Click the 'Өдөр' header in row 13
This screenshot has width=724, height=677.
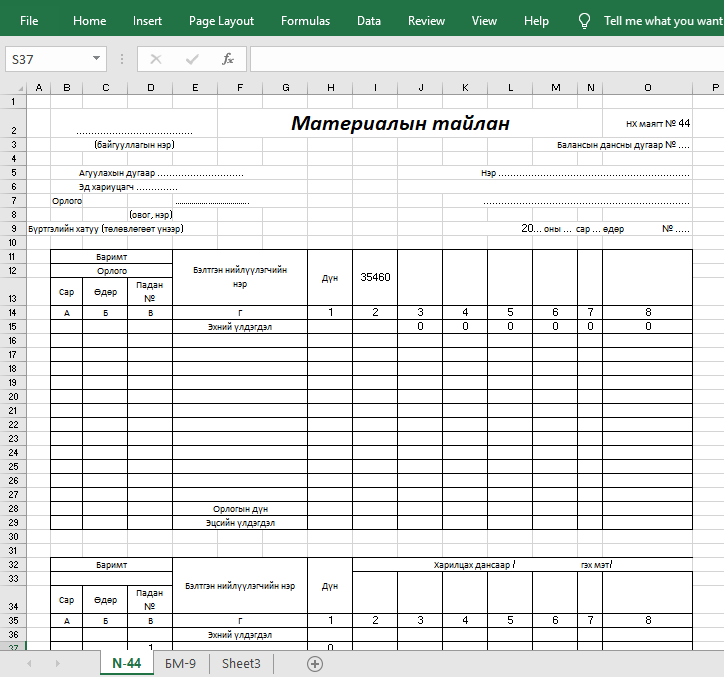point(105,292)
